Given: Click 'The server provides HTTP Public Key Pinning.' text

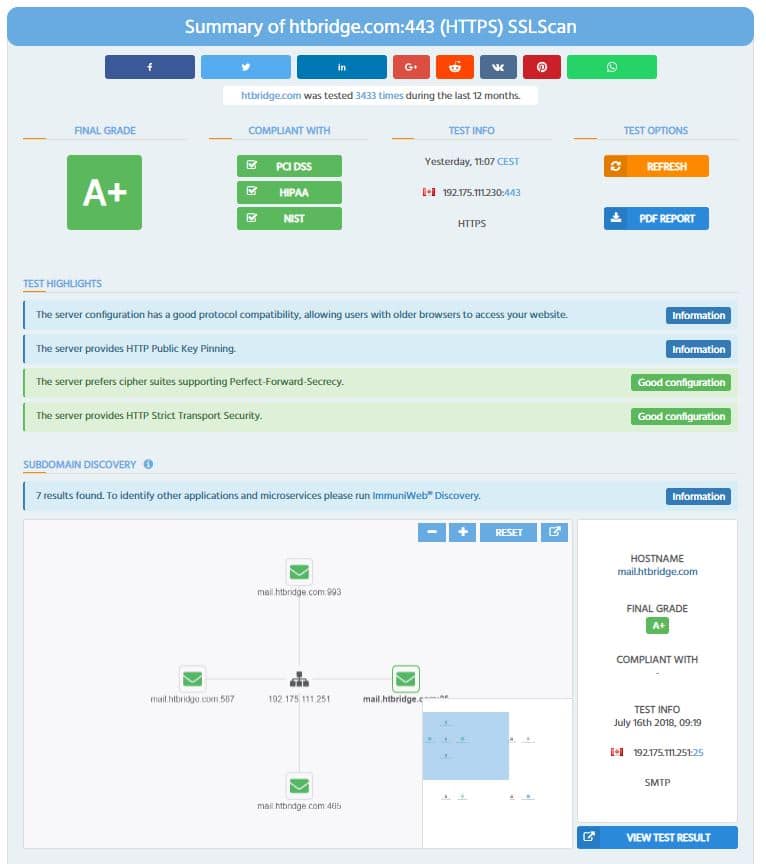Looking at the screenshot, I should (x=136, y=349).
